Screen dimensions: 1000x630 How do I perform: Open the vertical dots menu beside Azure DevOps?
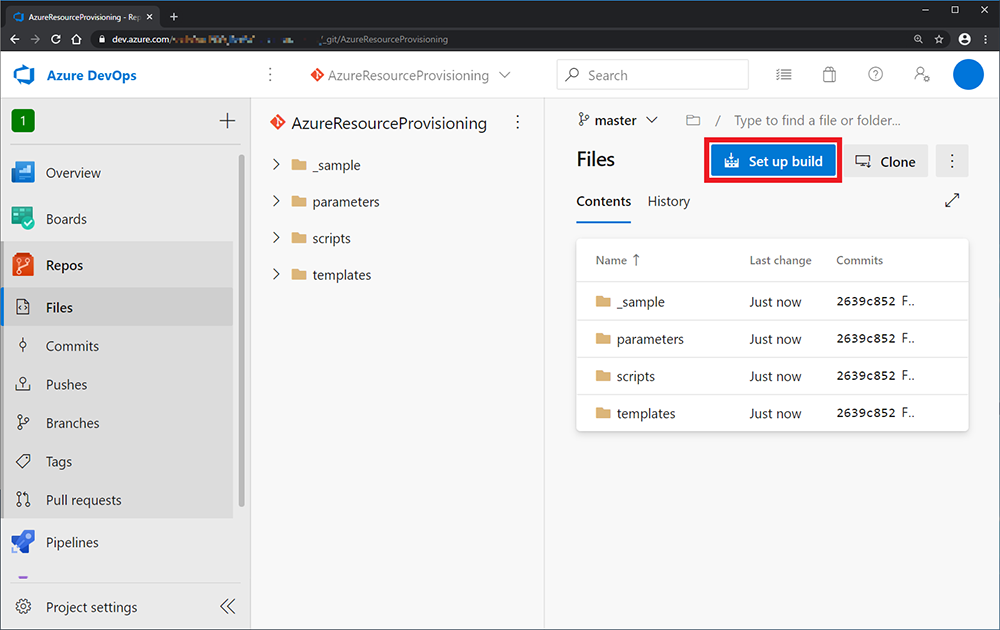(x=270, y=75)
